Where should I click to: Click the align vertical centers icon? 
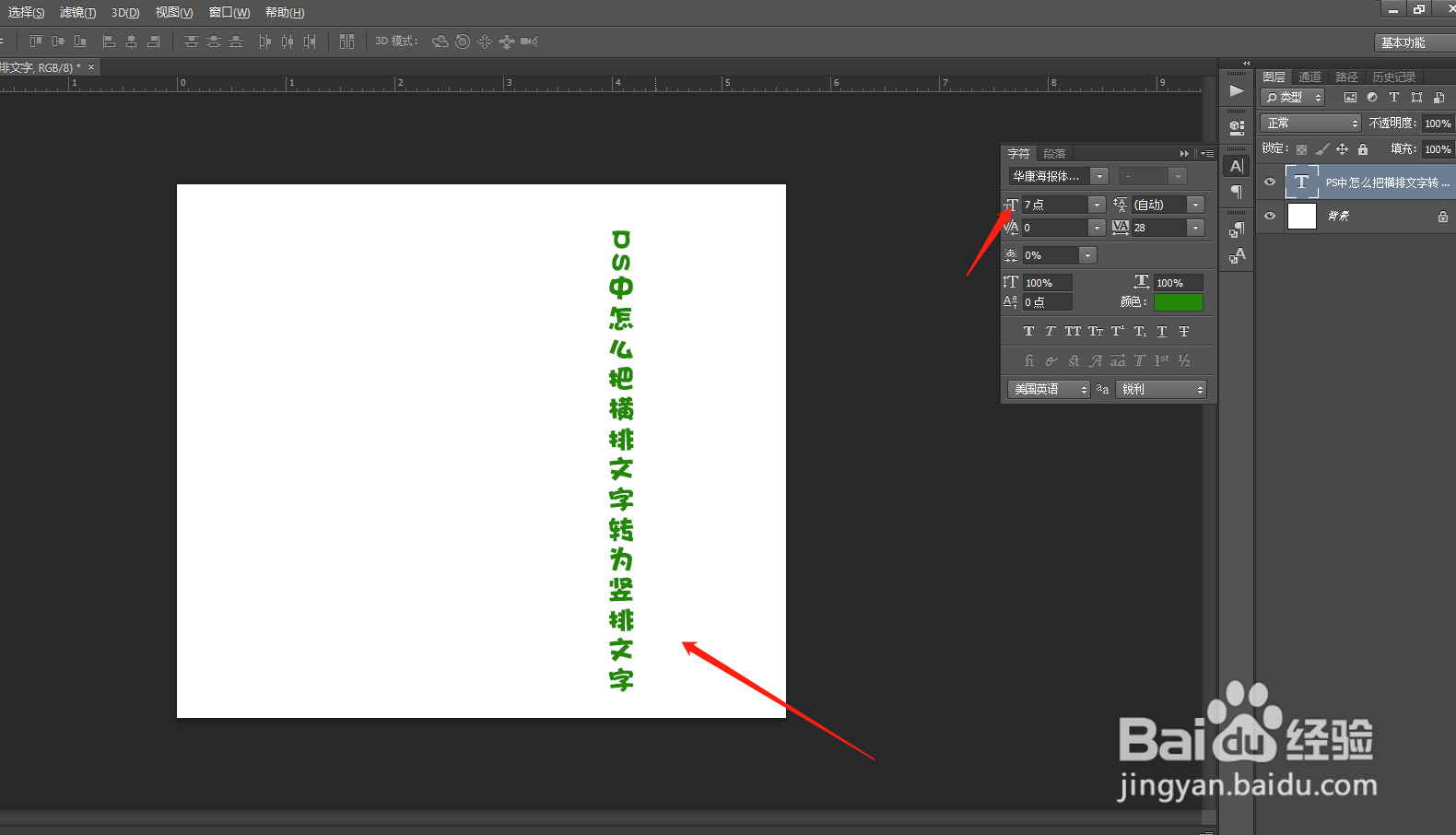click(58, 41)
